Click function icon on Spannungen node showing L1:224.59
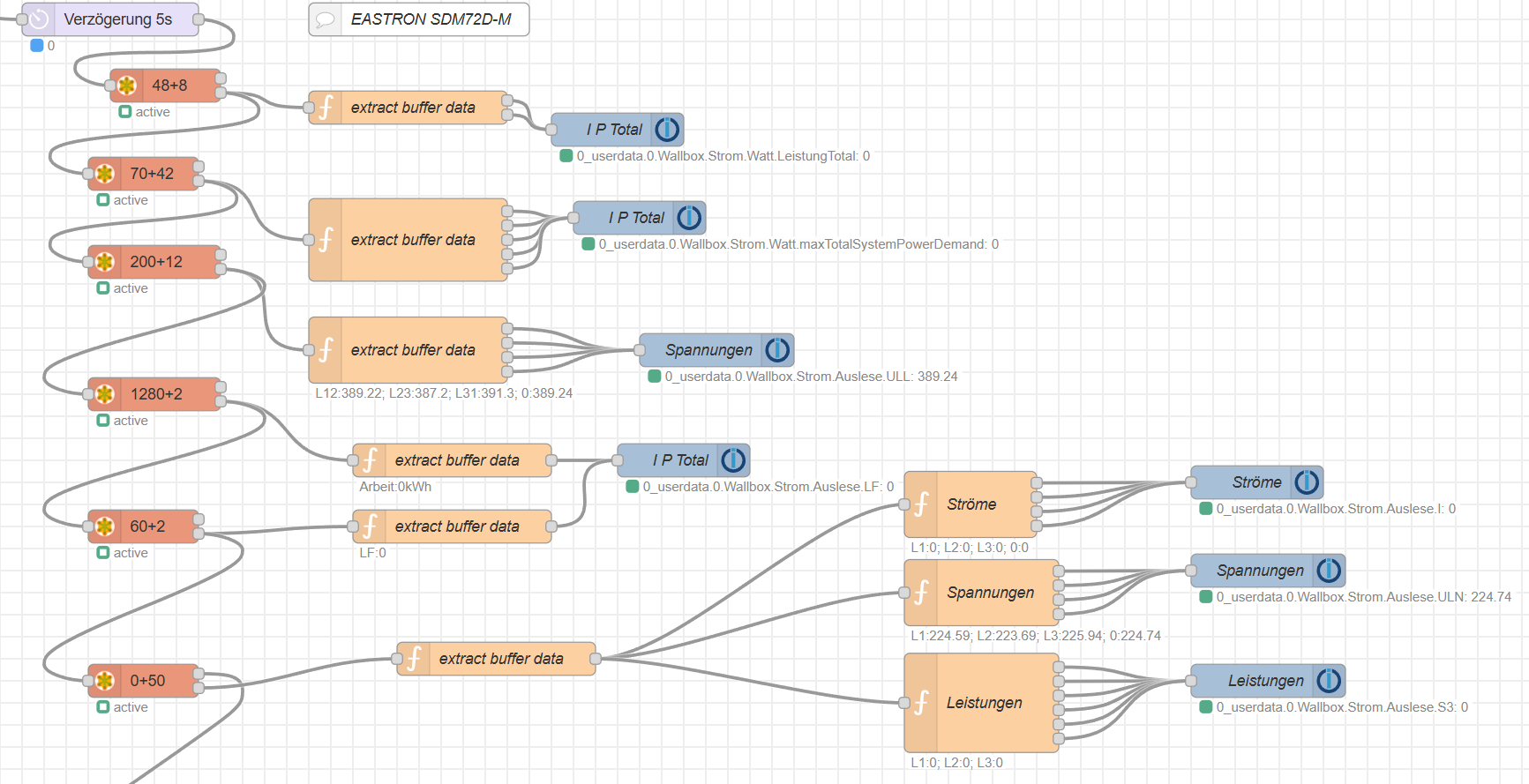The height and width of the screenshot is (784, 1529). coord(921,593)
